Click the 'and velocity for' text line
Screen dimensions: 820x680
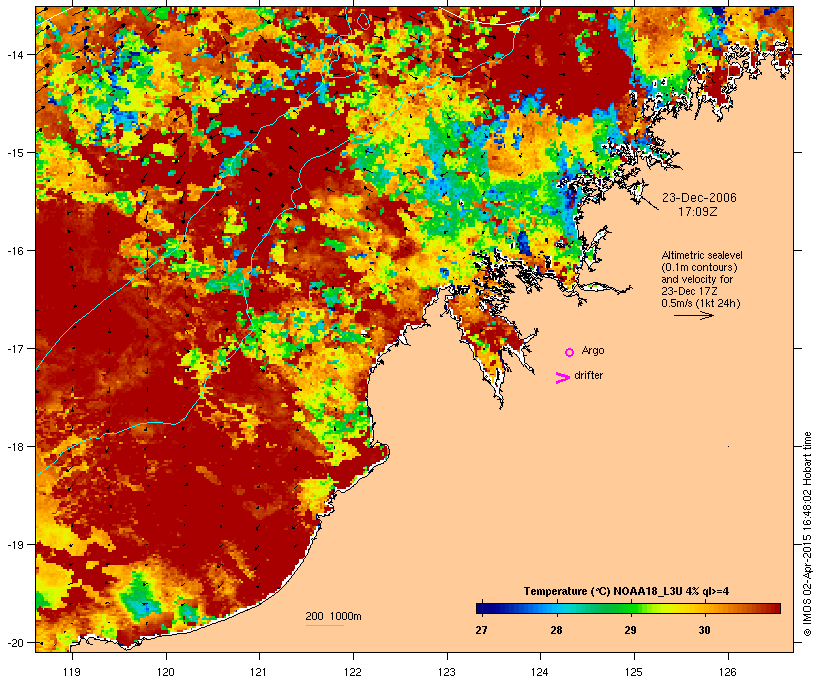coord(697,279)
